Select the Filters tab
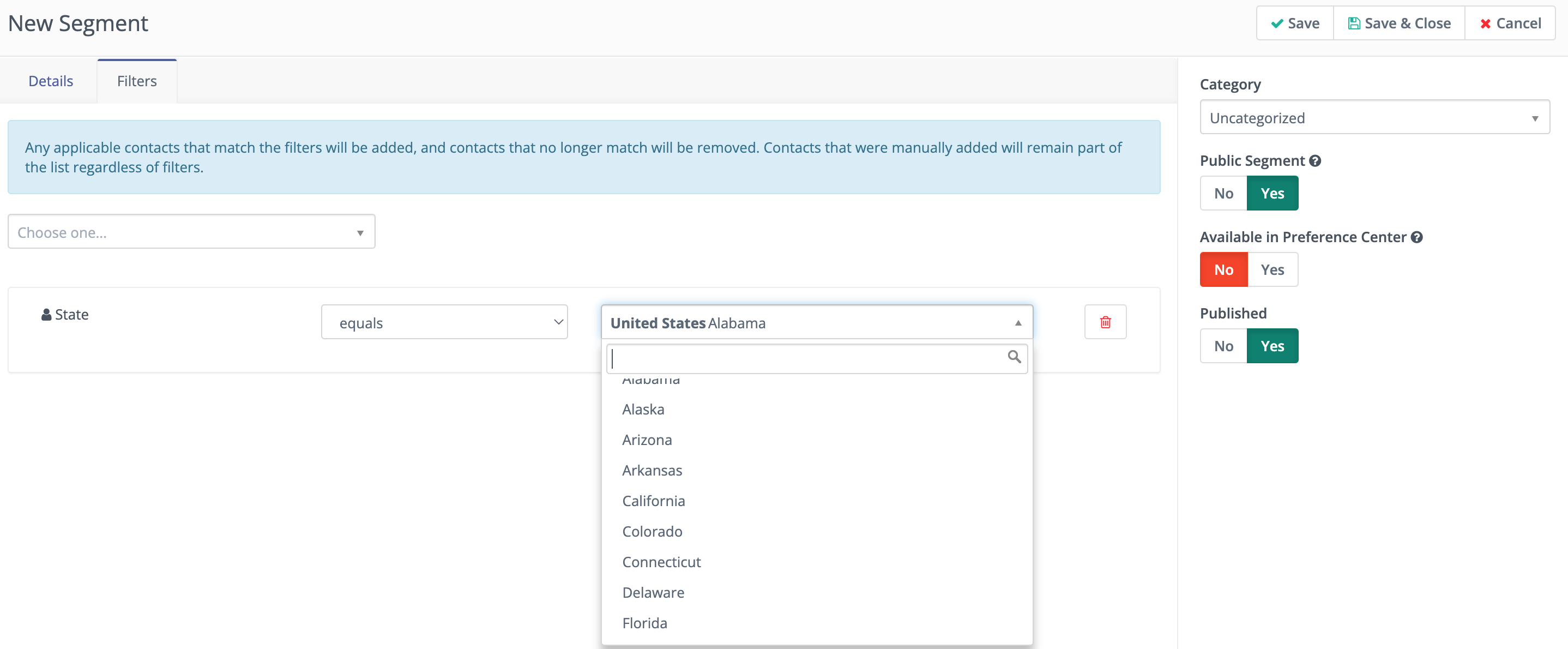 (x=136, y=80)
